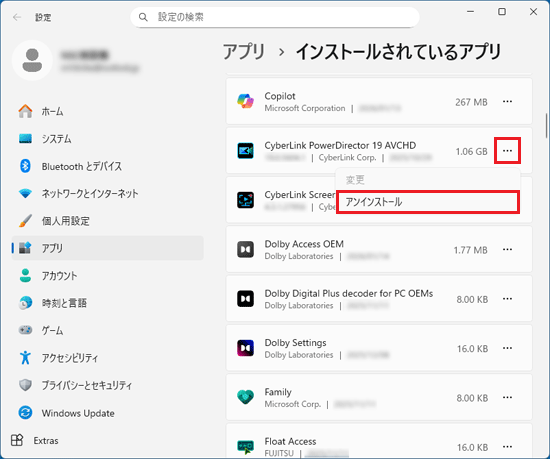
Task: Focus the 設定の検索 search field
Action: click(x=275, y=17)
